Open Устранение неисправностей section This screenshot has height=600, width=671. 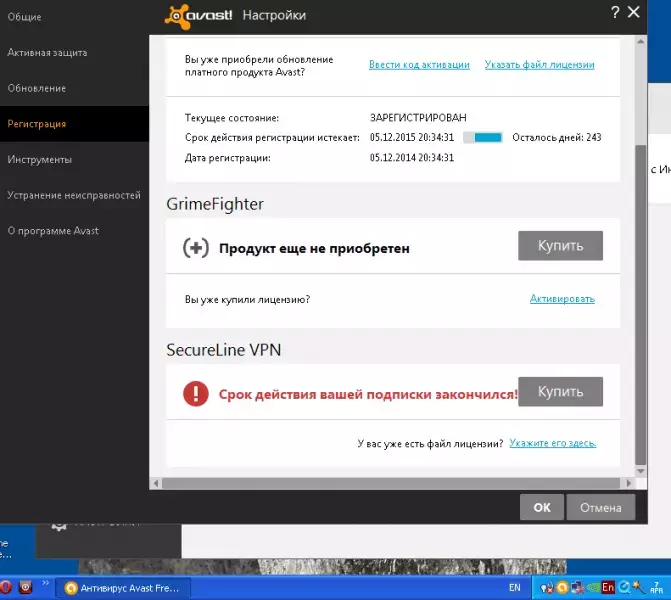[74, 195]
